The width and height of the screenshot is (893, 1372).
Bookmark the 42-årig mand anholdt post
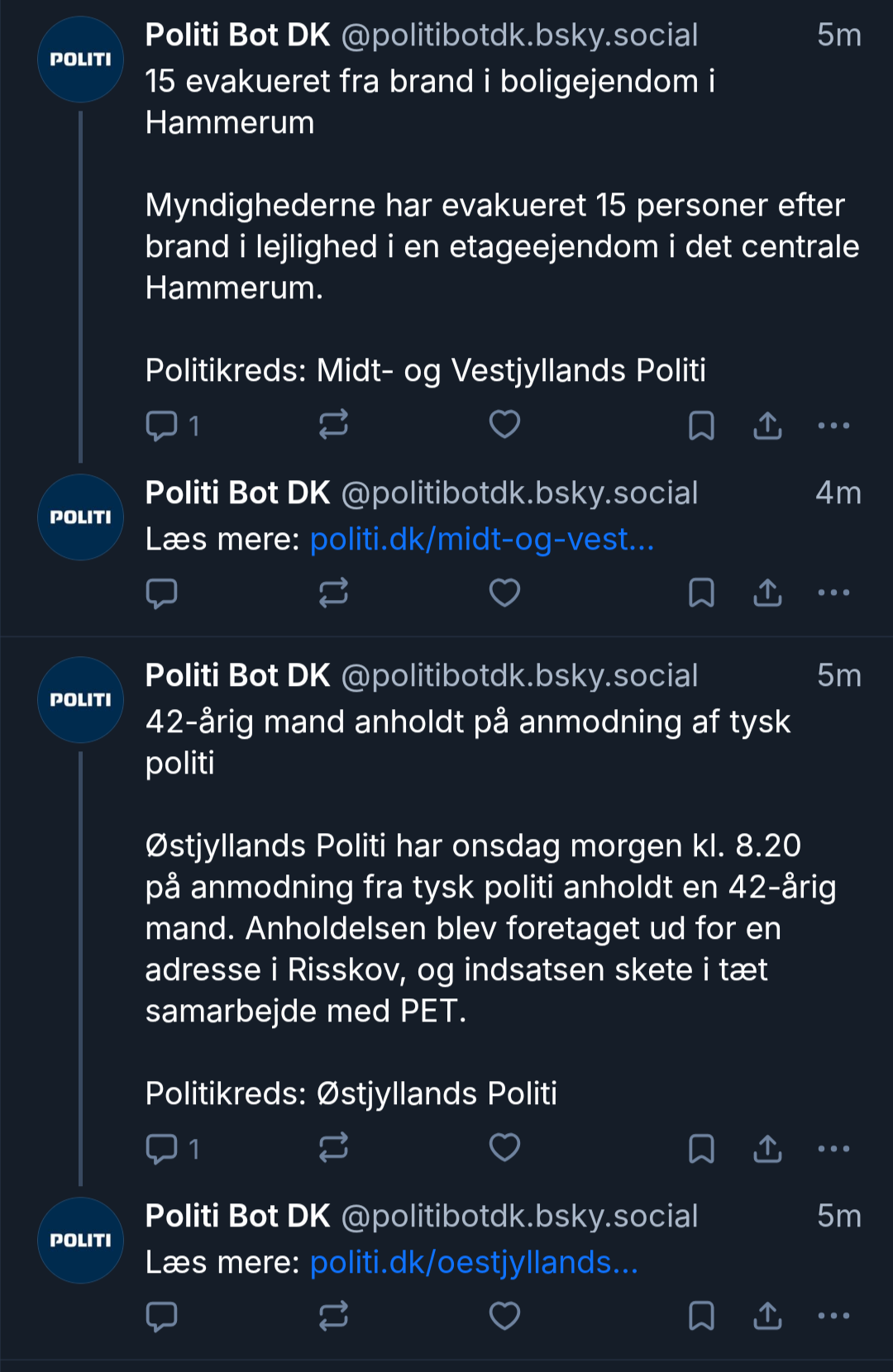(x=701, y=1149)
